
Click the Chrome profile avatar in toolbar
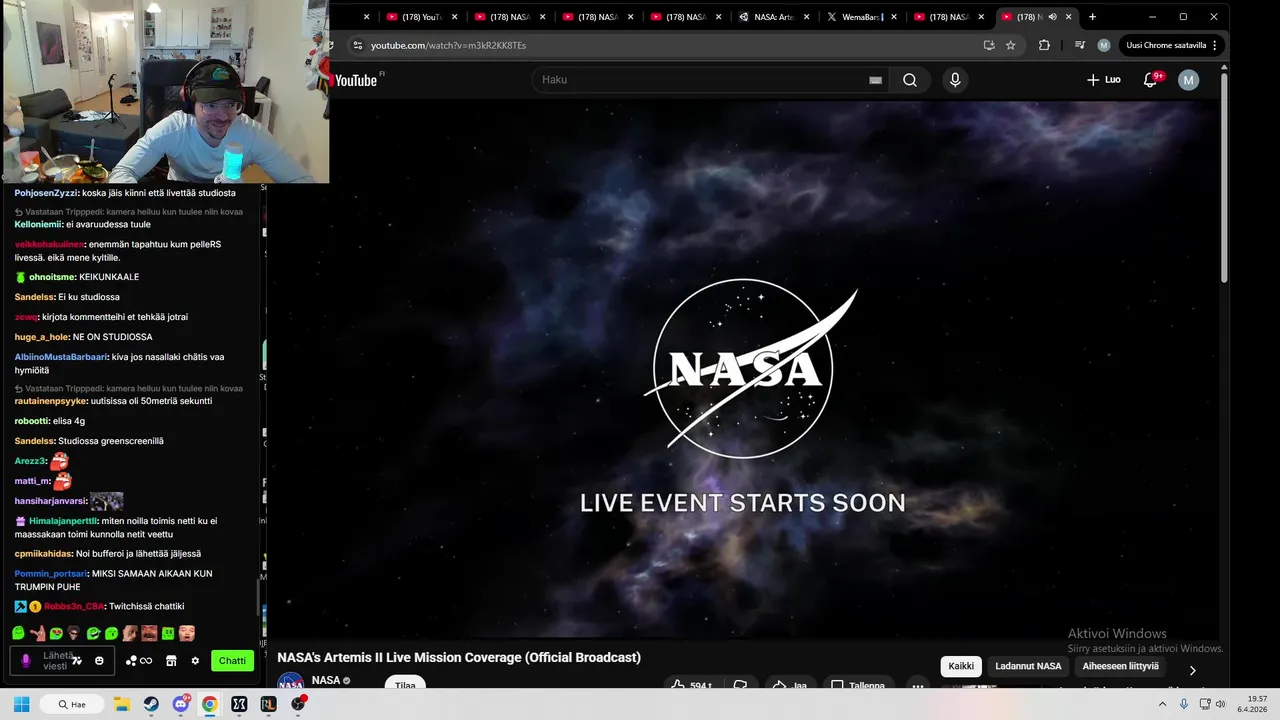1104,45
